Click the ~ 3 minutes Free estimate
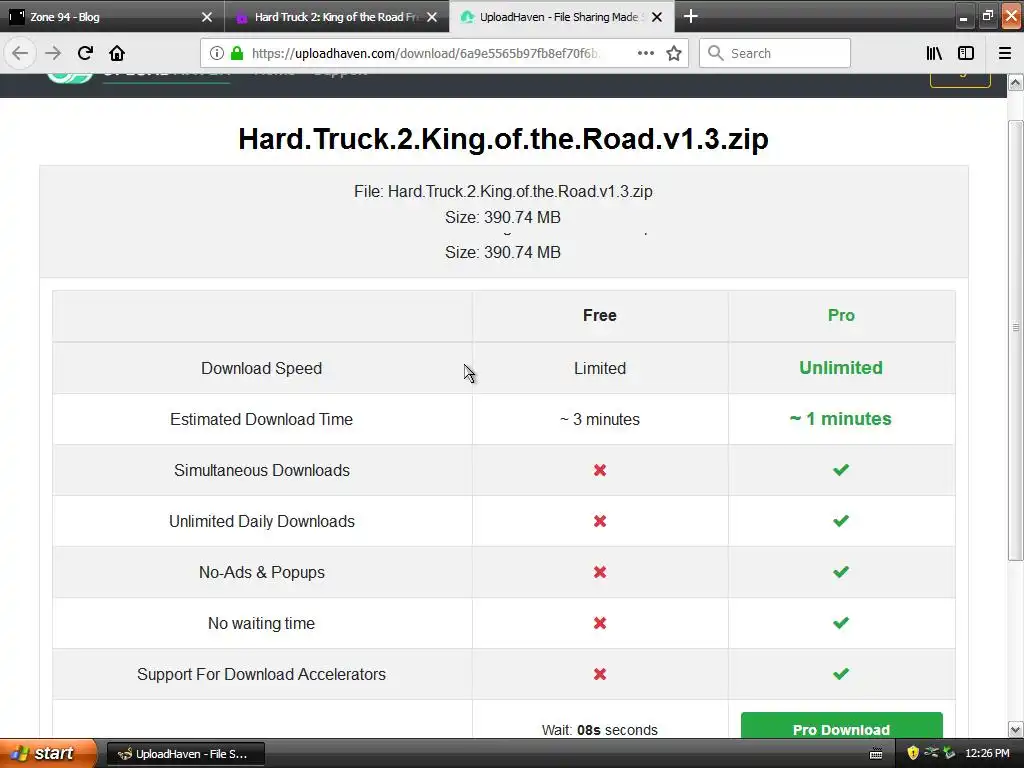Image resolution: width=1024 pixels, height=768 pixels. coord(600,419)
